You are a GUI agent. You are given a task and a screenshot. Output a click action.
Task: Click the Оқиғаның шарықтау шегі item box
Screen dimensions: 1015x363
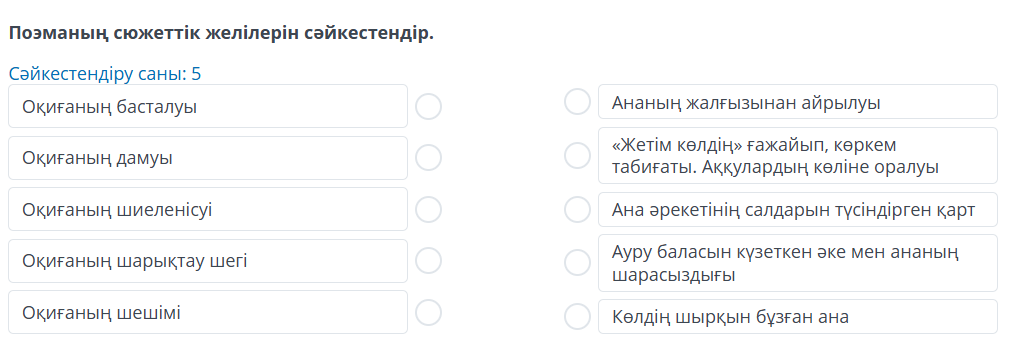[208, 261]
